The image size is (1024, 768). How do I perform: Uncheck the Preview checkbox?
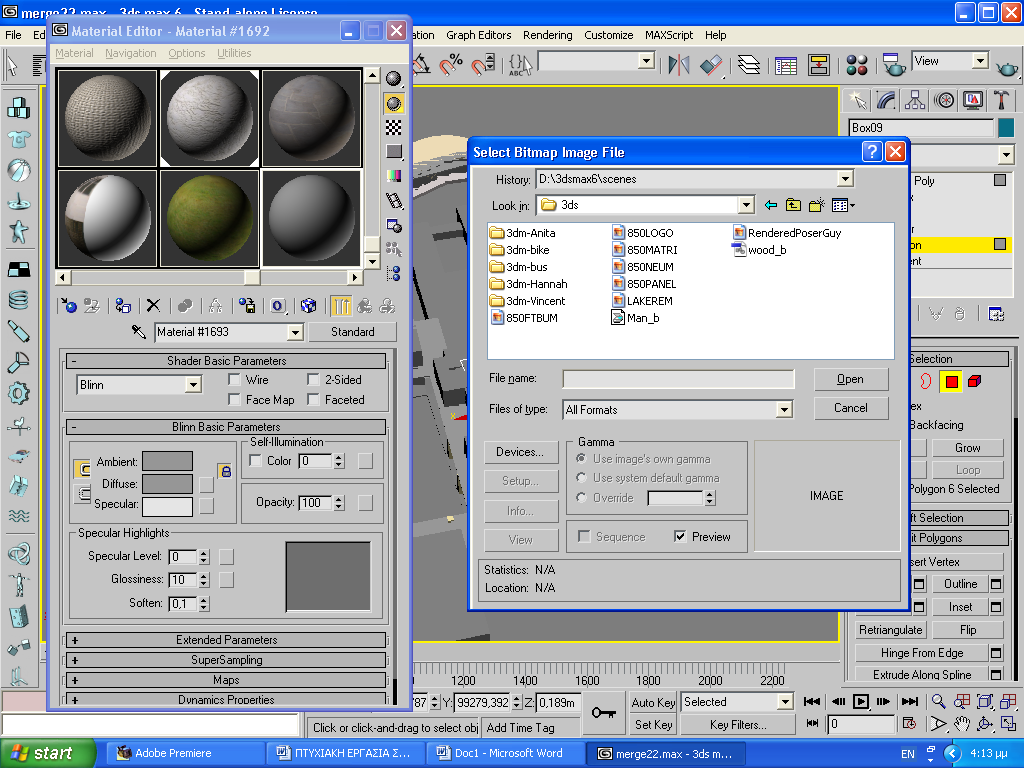tap(680, 536)
